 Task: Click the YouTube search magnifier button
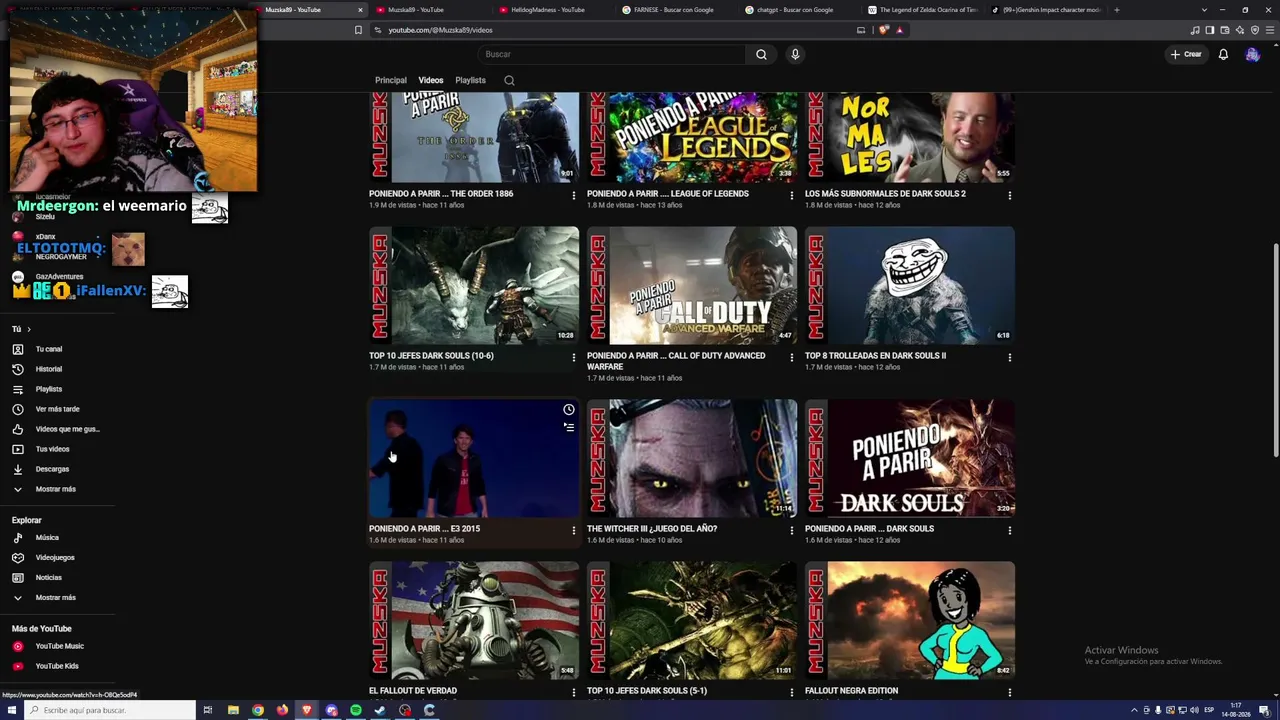point(761,54)
